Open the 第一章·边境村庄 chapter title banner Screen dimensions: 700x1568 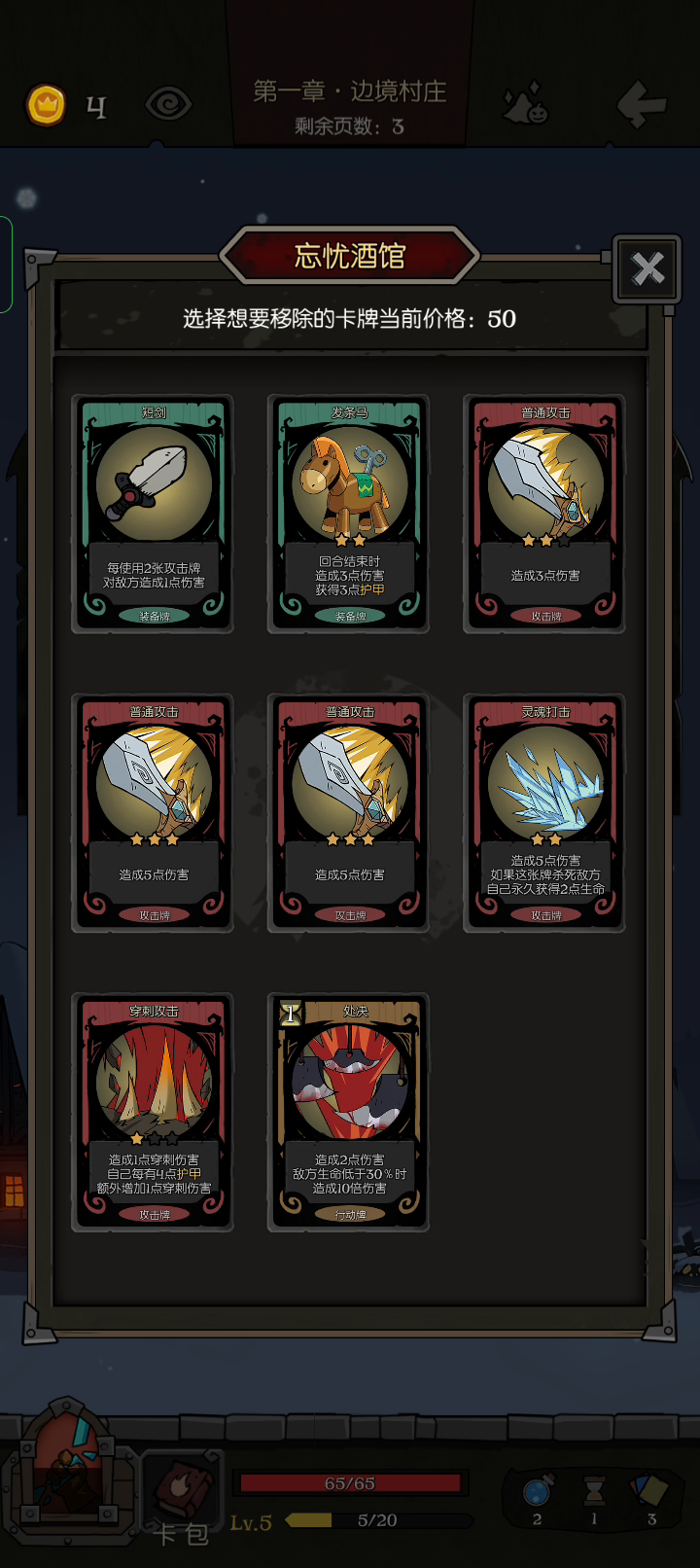(350, 91)
